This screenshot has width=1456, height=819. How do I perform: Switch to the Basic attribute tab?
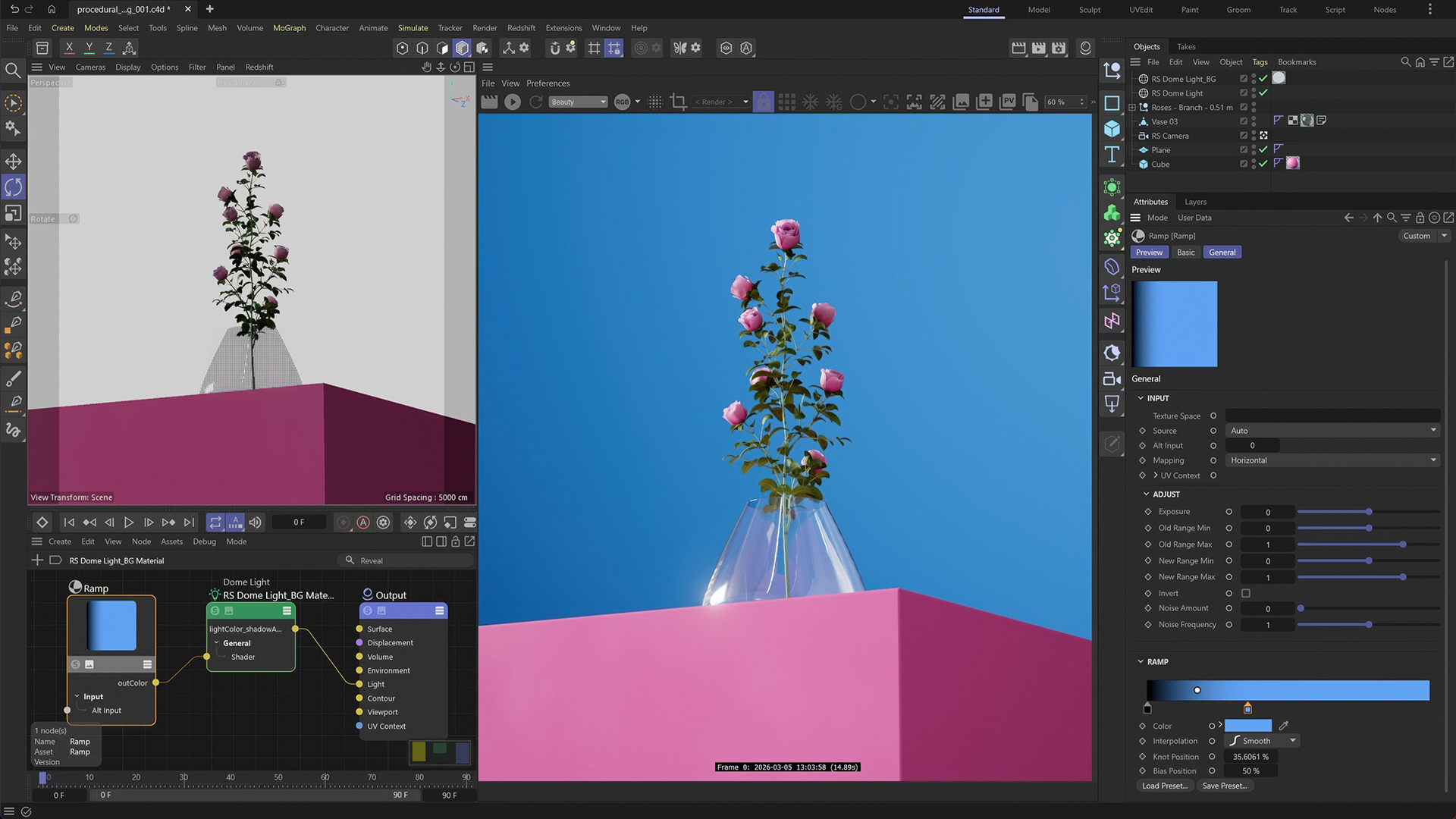point(1185,253)
